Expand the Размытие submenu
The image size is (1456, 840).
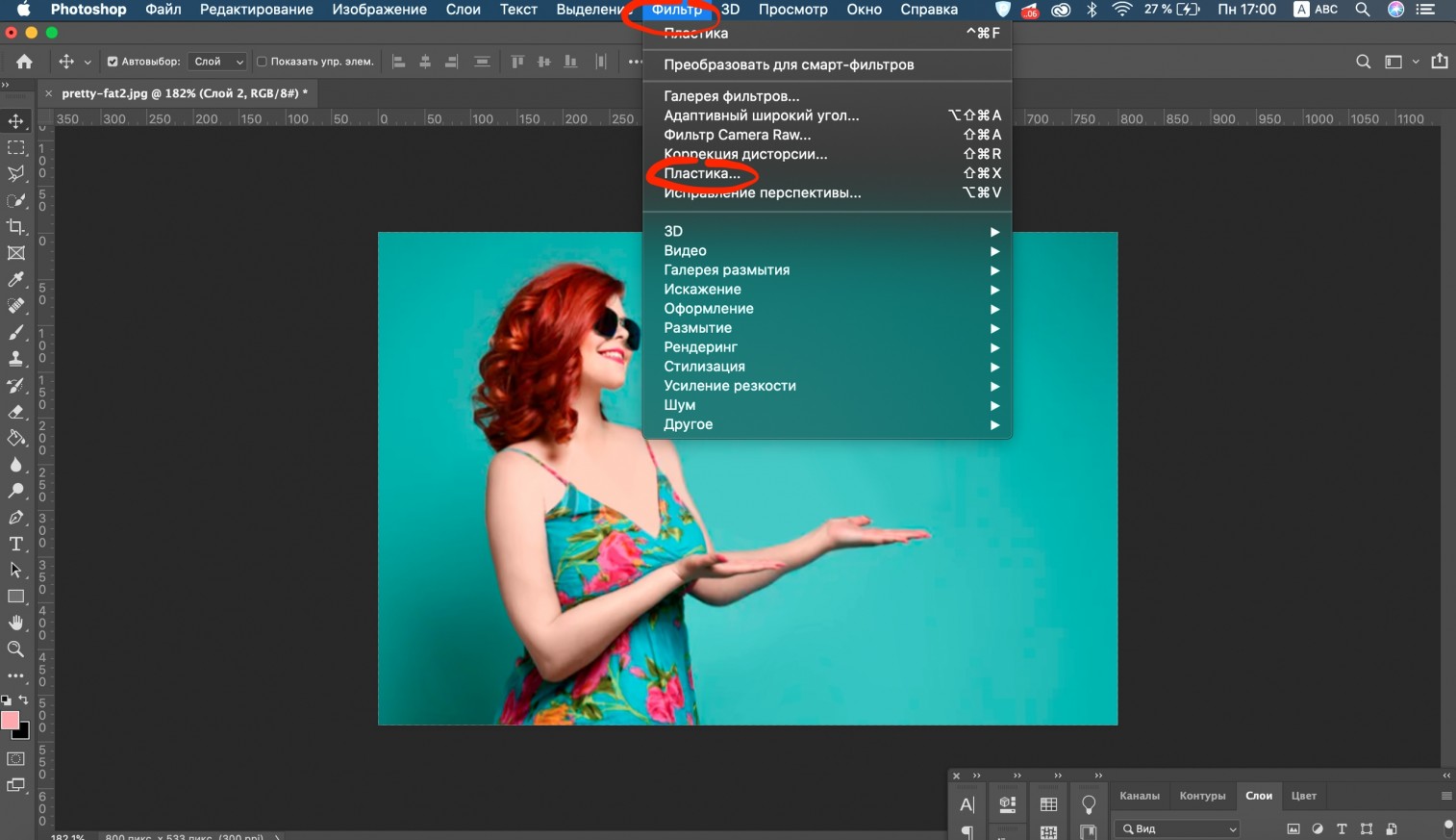[x=827, y=327]
